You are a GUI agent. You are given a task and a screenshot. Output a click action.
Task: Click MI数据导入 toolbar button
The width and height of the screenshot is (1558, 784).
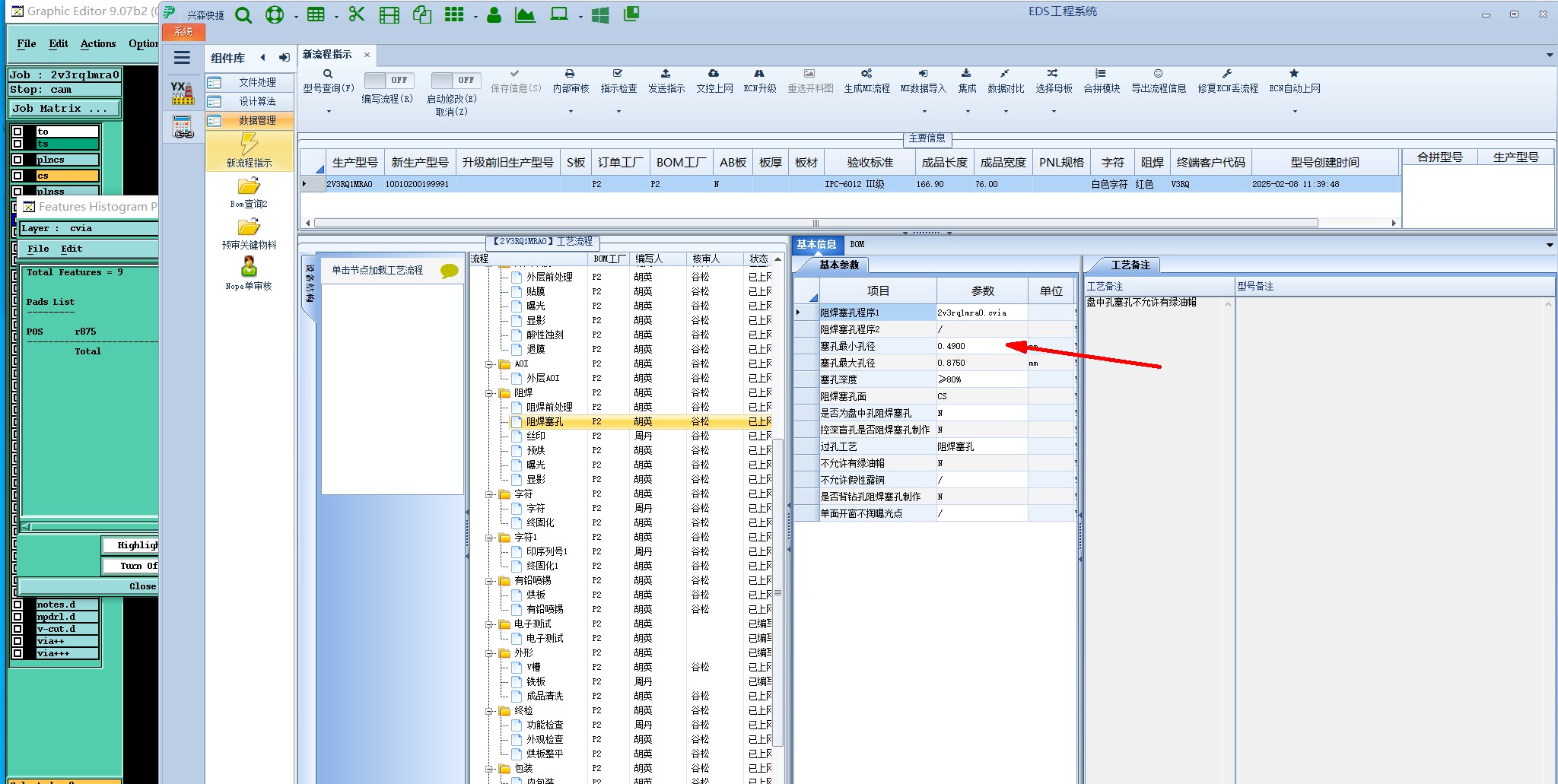[x=923, y=81]
